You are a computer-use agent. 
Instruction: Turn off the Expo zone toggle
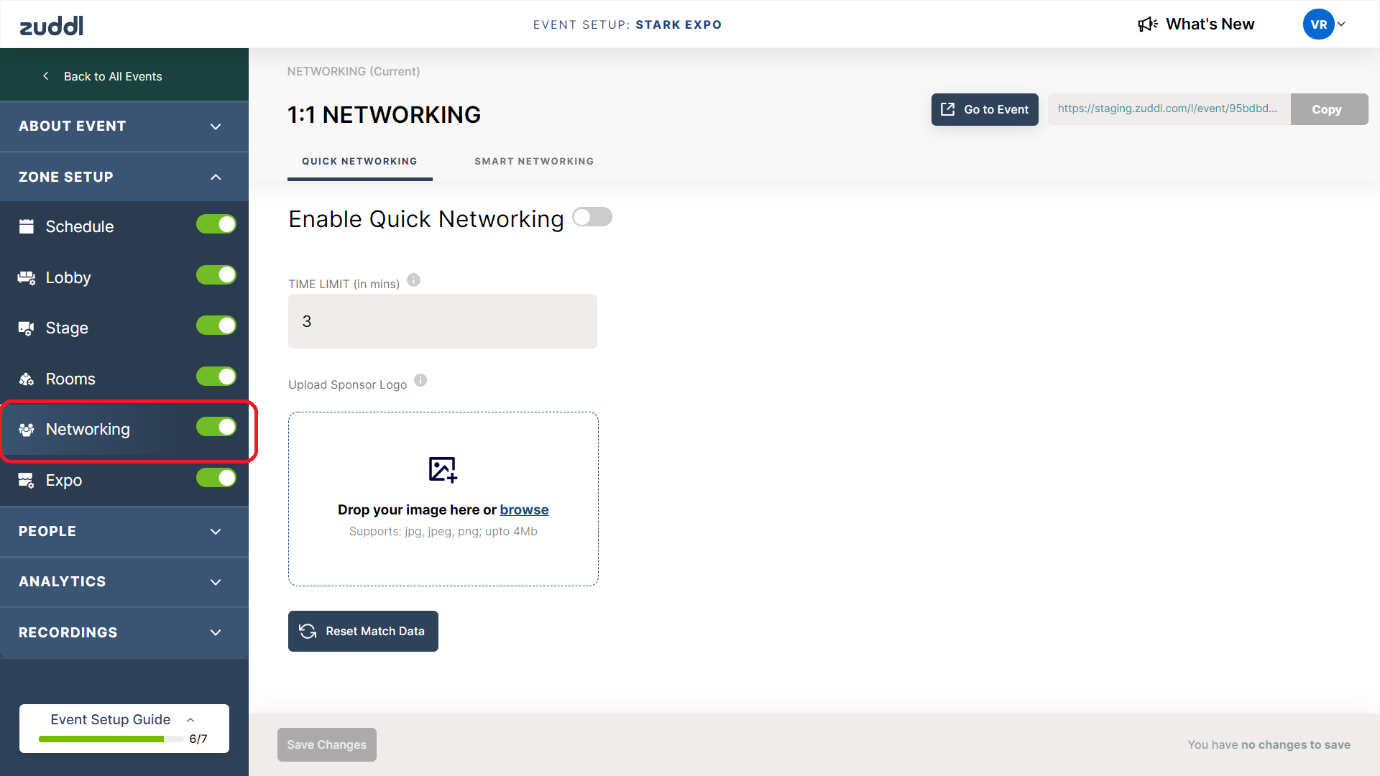[x=216, y=478]
